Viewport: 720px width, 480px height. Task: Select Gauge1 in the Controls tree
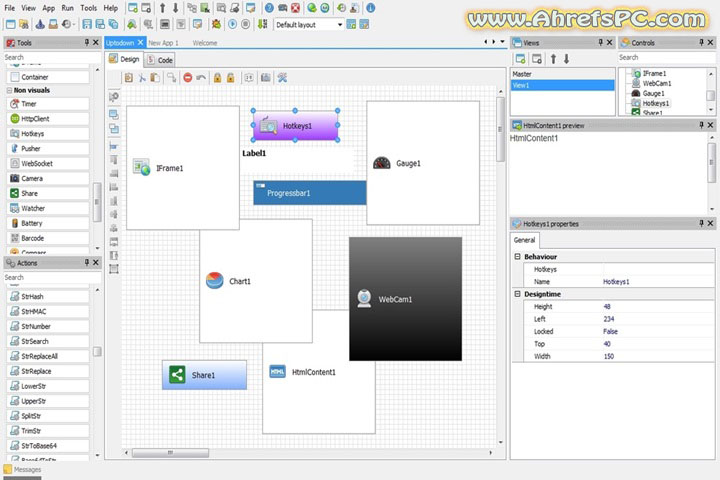(x=653, y=93)
